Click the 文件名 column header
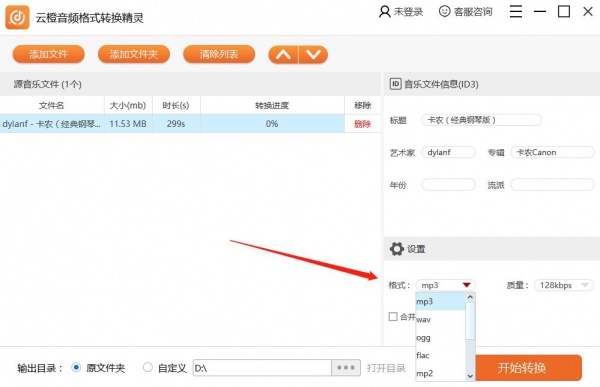 [x=52, y=105]
